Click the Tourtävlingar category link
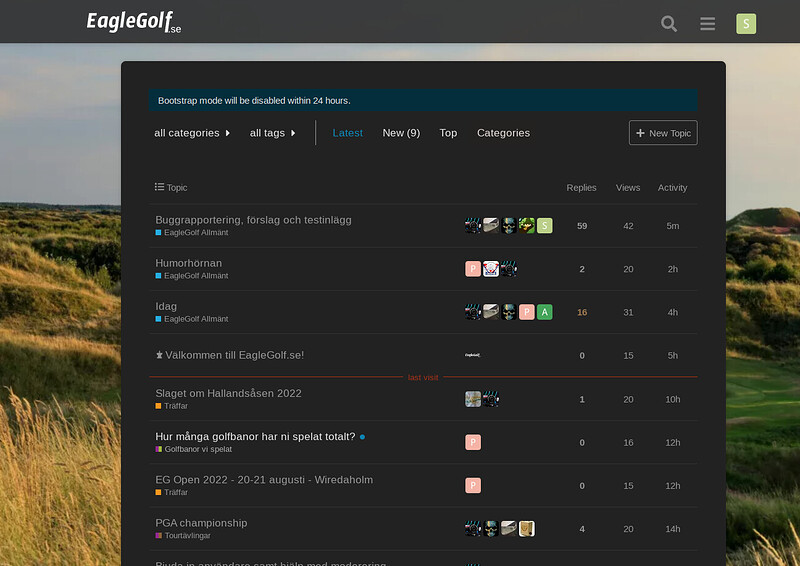 [183, 535]
